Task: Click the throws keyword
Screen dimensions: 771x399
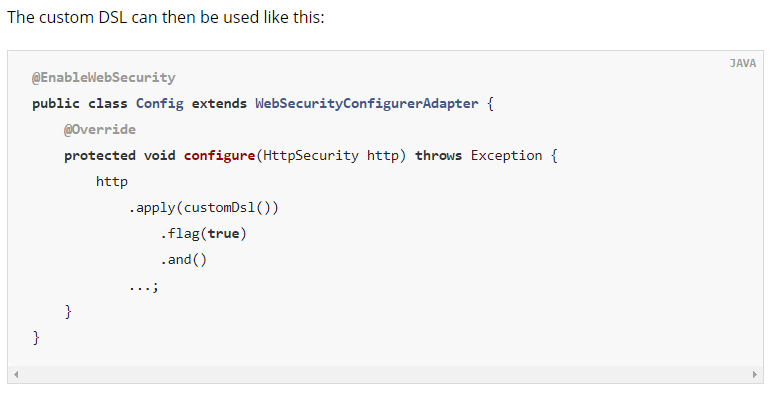Action: (x=439, y=156)
